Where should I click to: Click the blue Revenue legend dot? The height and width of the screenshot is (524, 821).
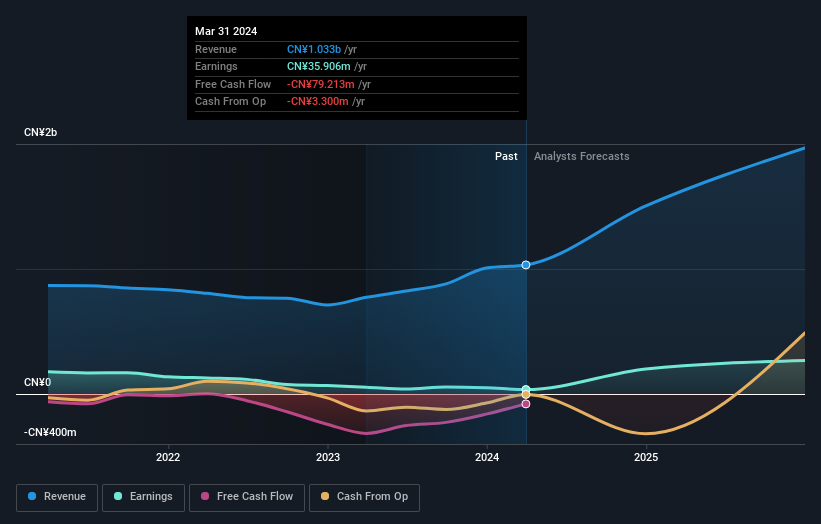tap(32, 496)
